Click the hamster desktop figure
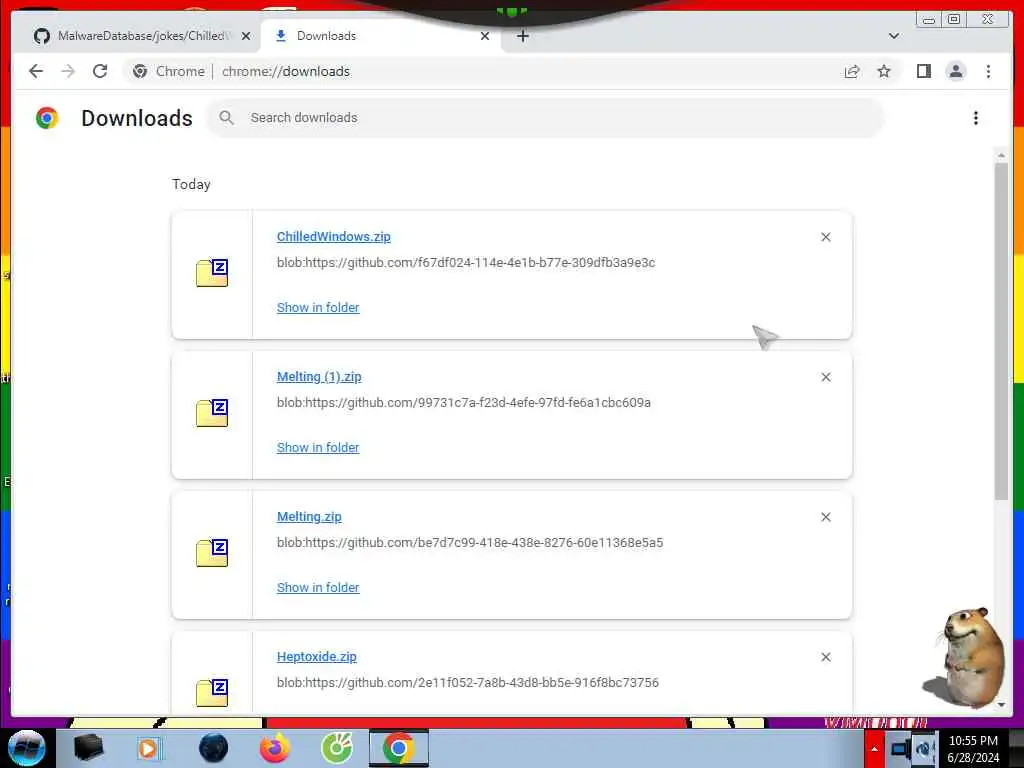 [966, 658]
